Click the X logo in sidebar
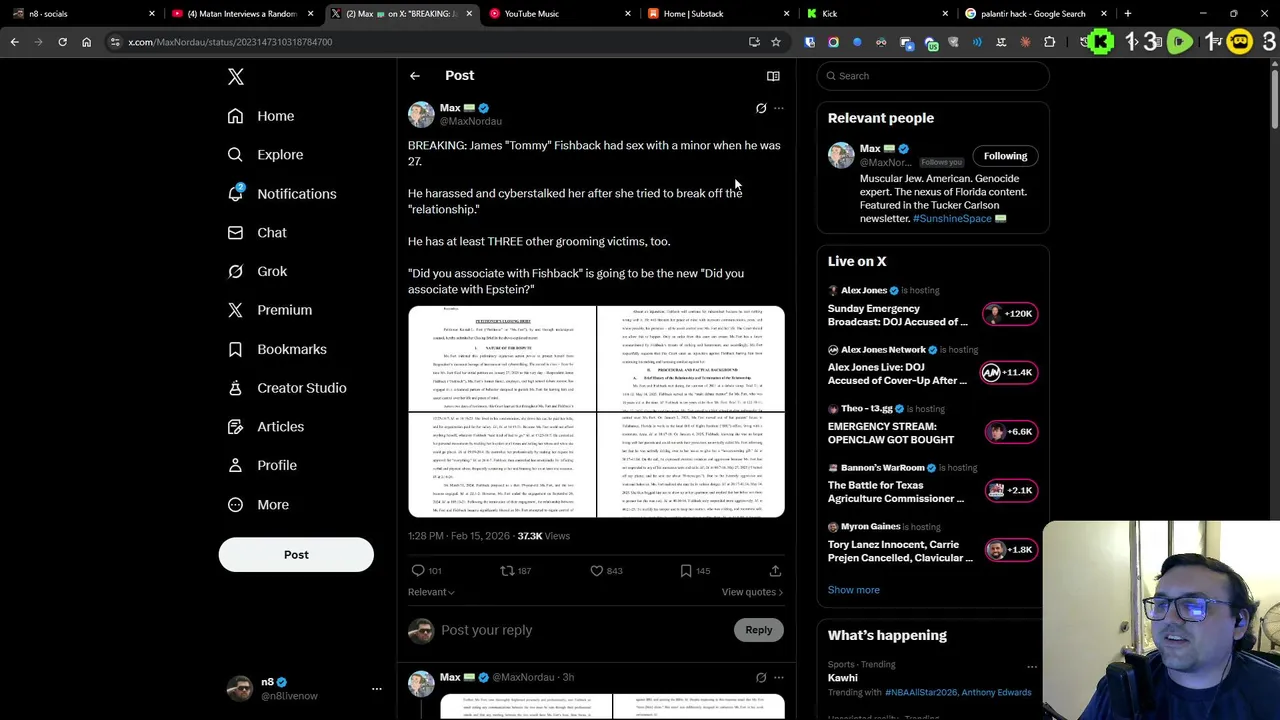Viewport: 1280px width, 720px height. 236,77
